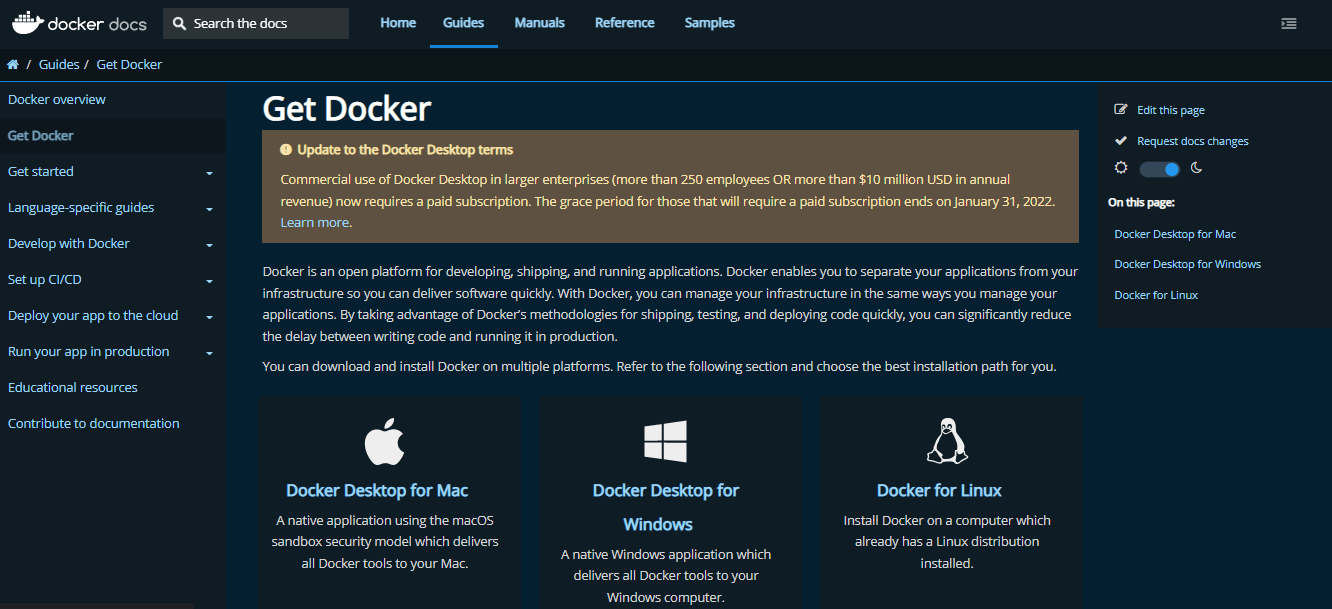Jump to Docker for Linux on-page link
Screen dimensions: 1332x609
coord(1156,295)
